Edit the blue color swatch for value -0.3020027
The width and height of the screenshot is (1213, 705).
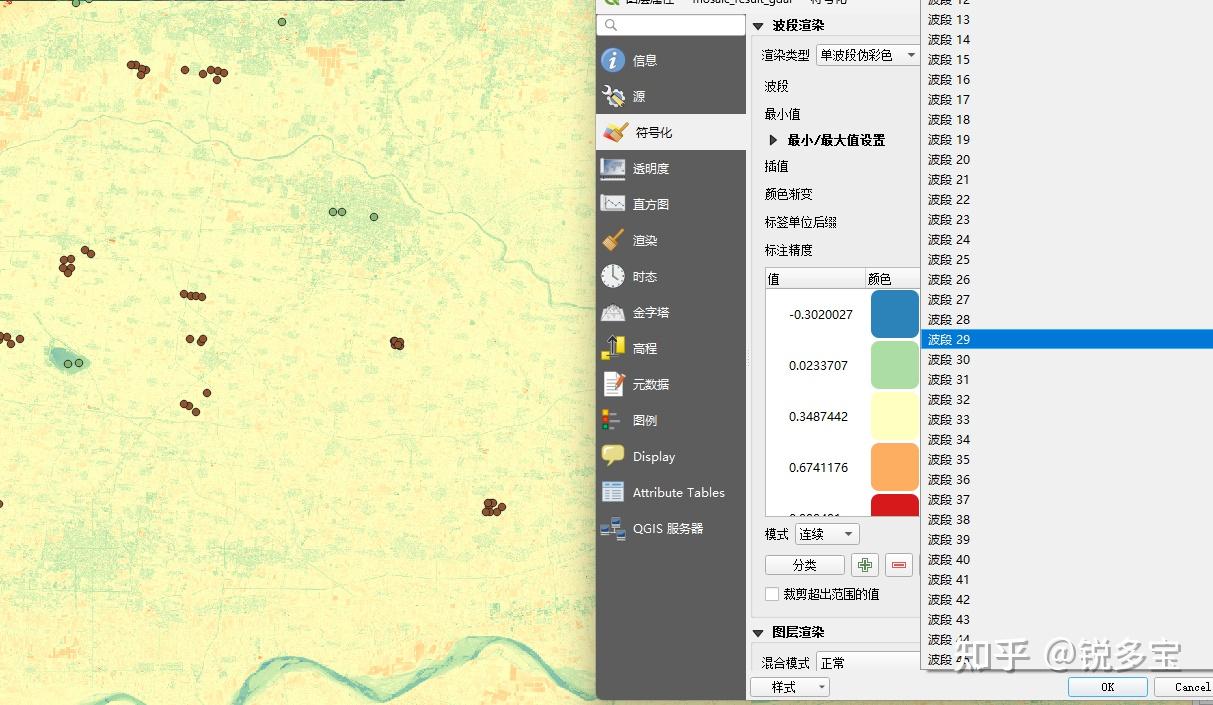click(x=893, y=313)
